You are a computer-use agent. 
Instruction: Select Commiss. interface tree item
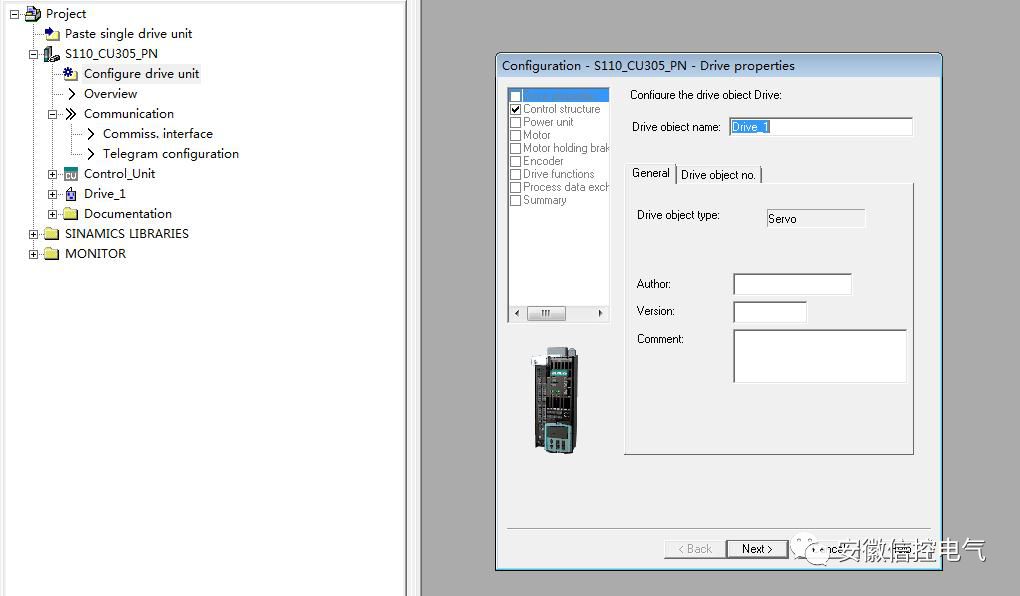coord(157,134)
